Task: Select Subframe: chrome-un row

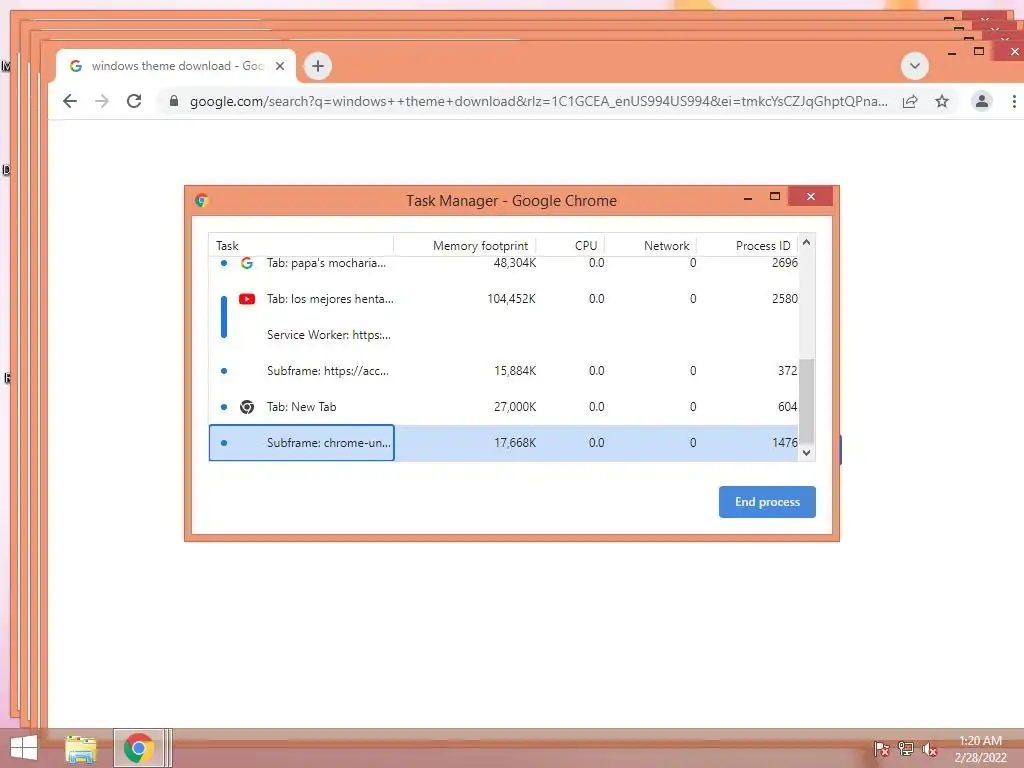Action: (504, 443)
